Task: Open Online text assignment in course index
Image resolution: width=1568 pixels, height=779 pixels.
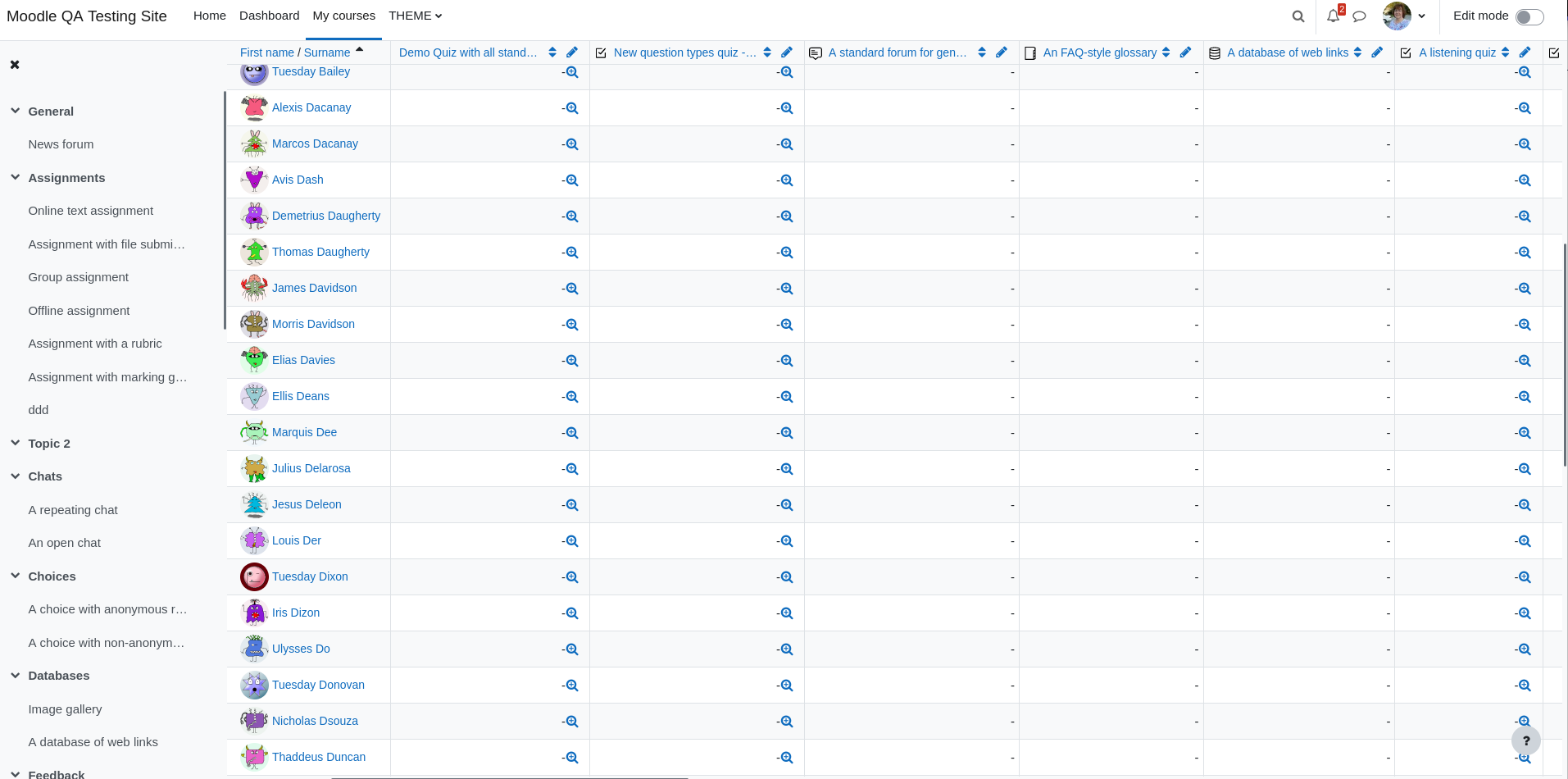Action: (91, 211)
